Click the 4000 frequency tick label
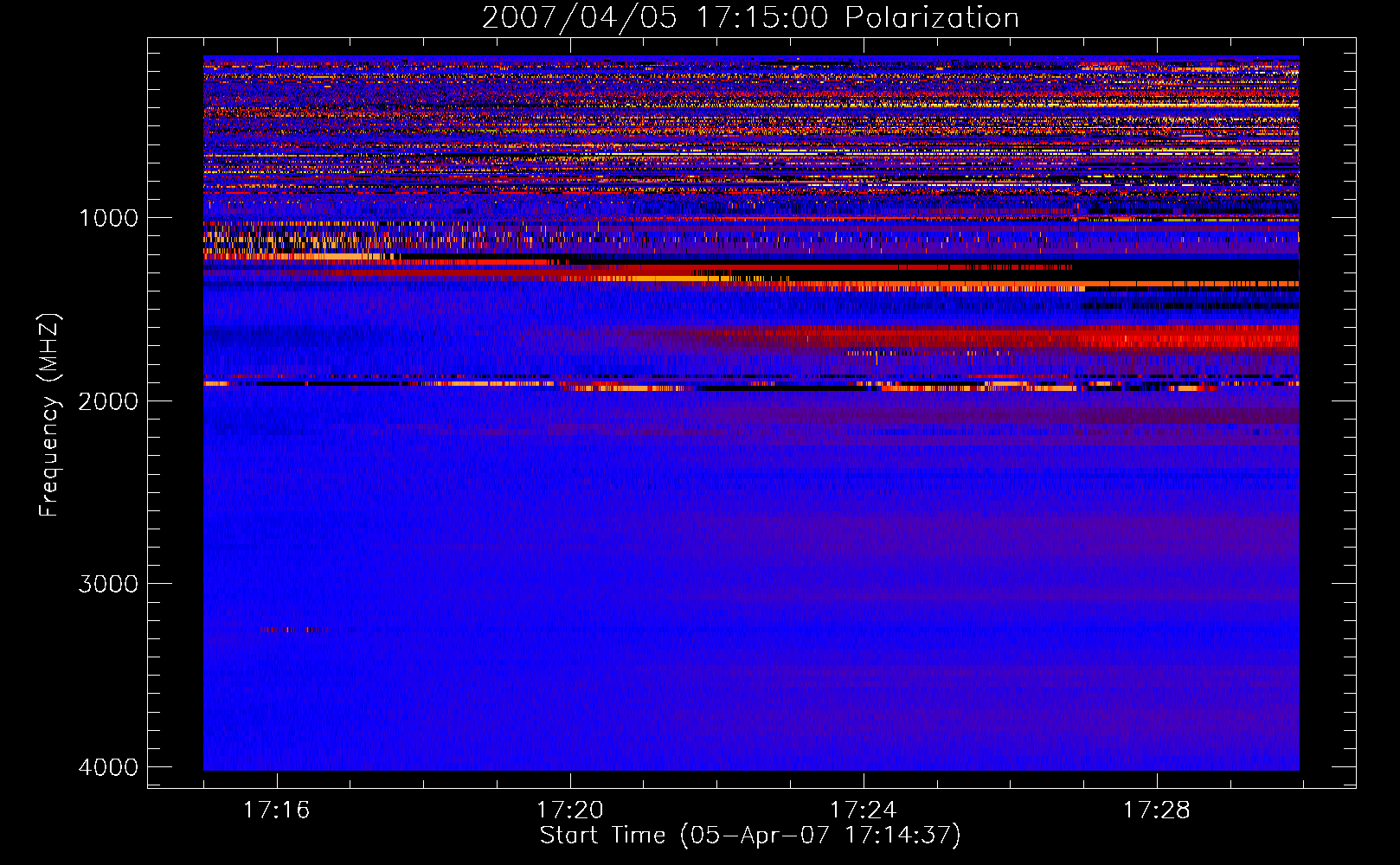 108,767
